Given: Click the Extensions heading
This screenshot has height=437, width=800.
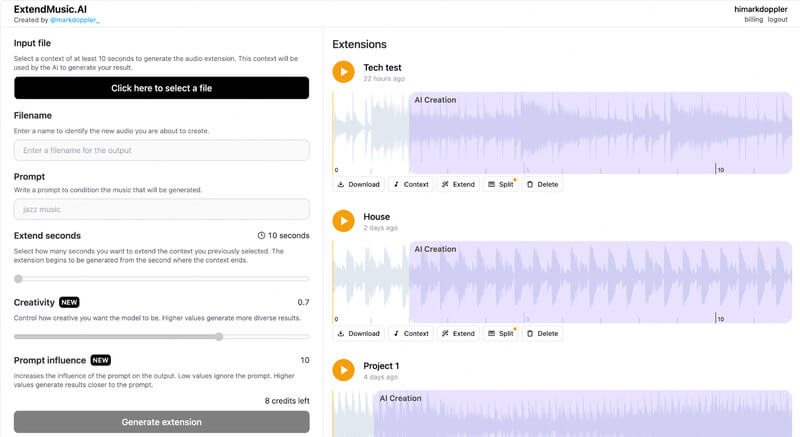Looking at the screenshot, I should point(359,44).
